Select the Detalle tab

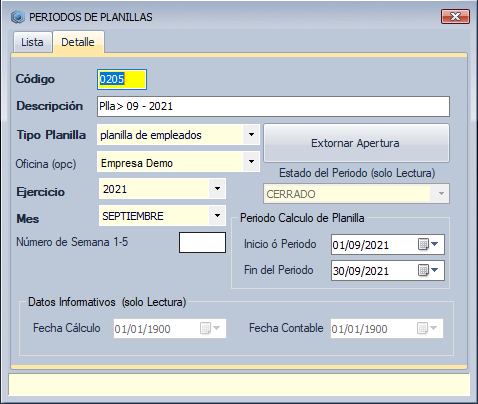78,42
